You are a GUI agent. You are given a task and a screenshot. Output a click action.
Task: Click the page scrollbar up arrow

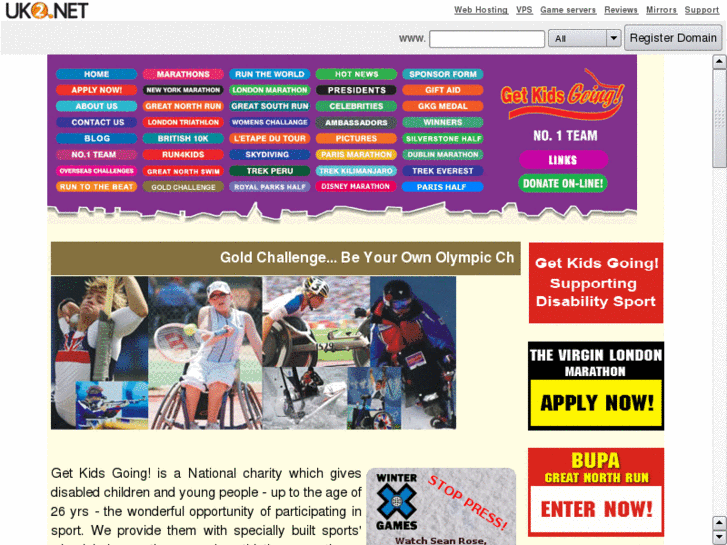click(x=719, y=61)
